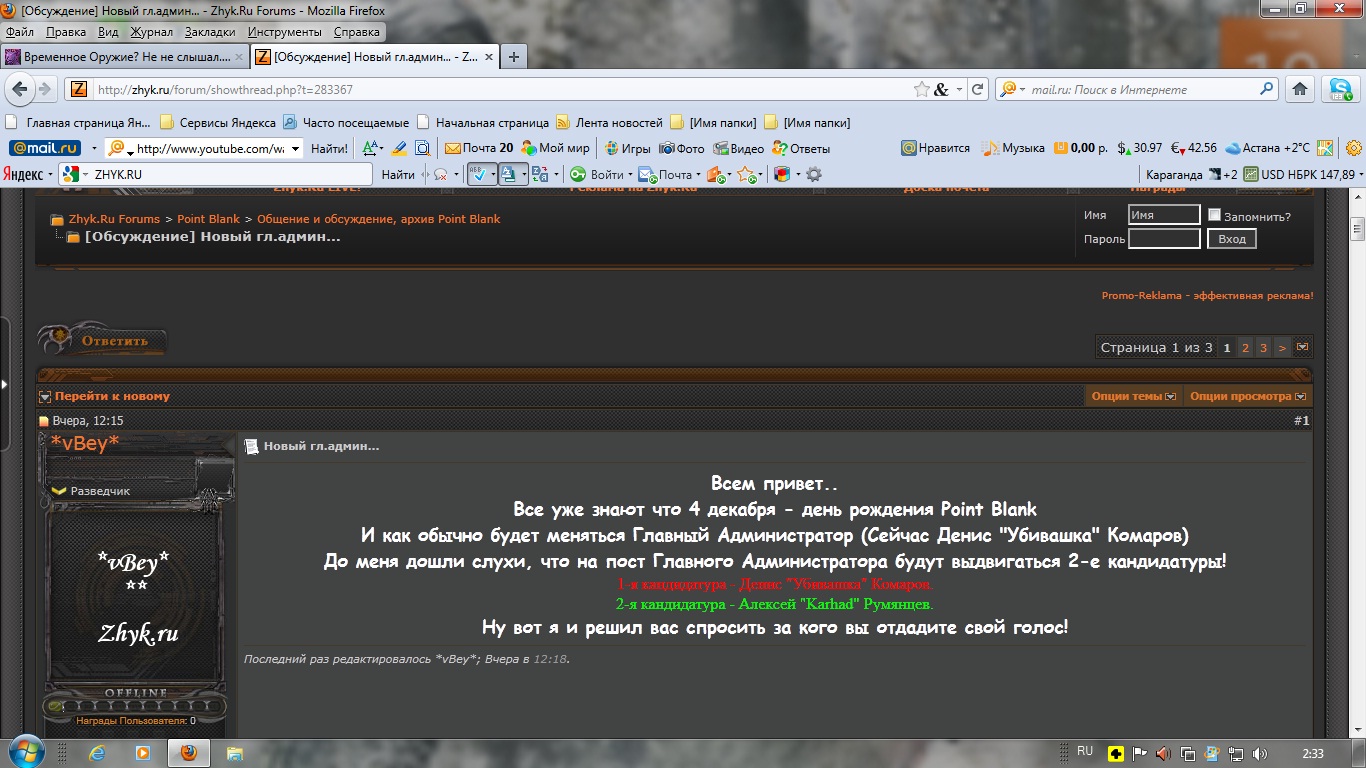
Task: Open the Skype toolbar icon
Action: click(x=1340, y=89)
